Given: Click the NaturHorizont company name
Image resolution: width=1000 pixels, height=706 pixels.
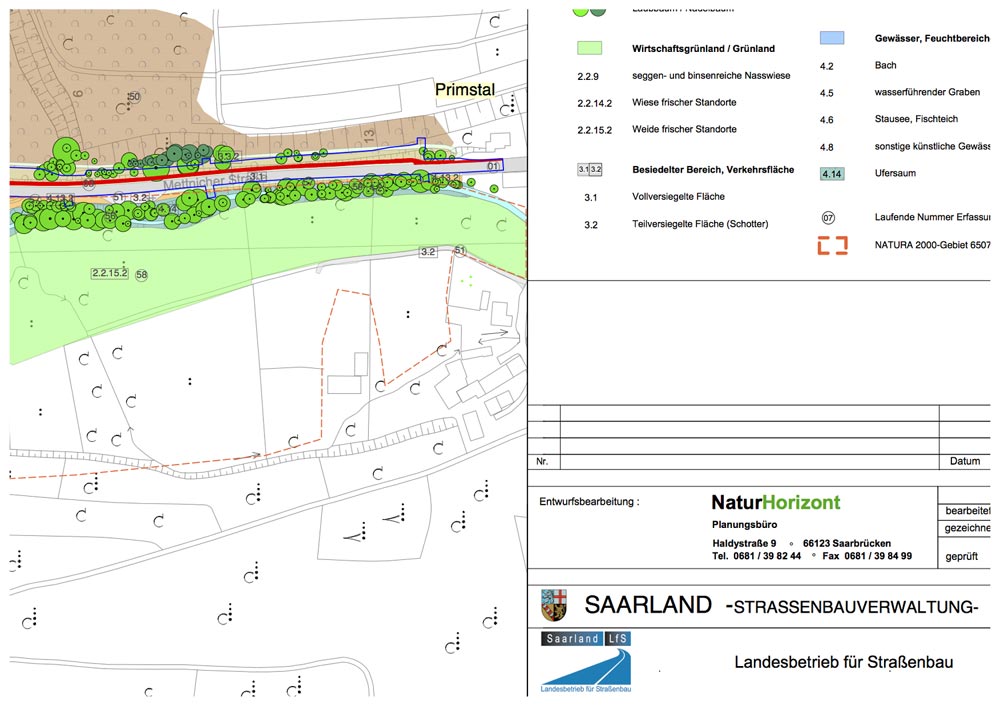Looking at the screenshot, I should pyautogui.click(x=775, y=502).
